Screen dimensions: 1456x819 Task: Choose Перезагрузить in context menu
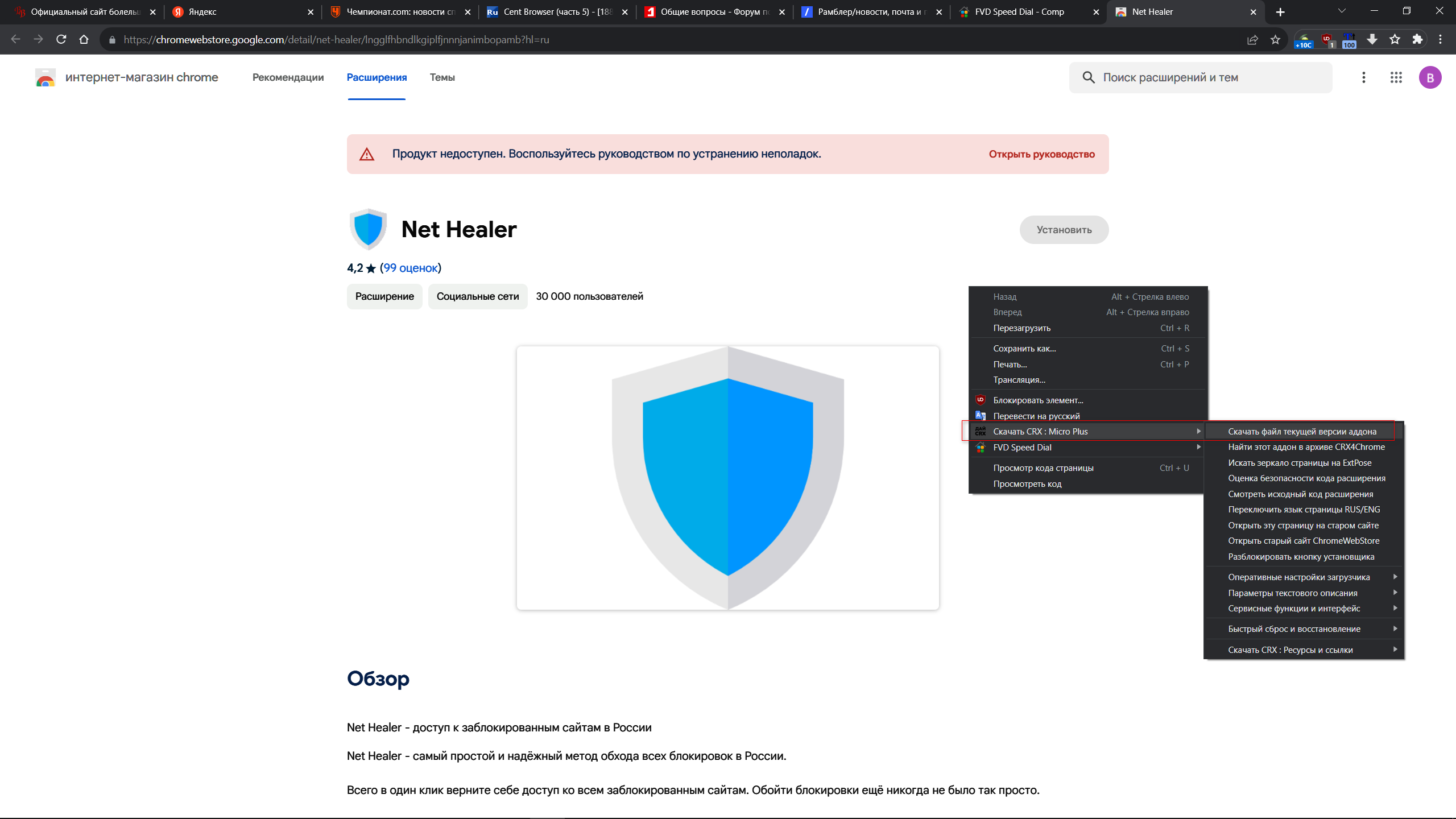click(x=1087, y=328)
